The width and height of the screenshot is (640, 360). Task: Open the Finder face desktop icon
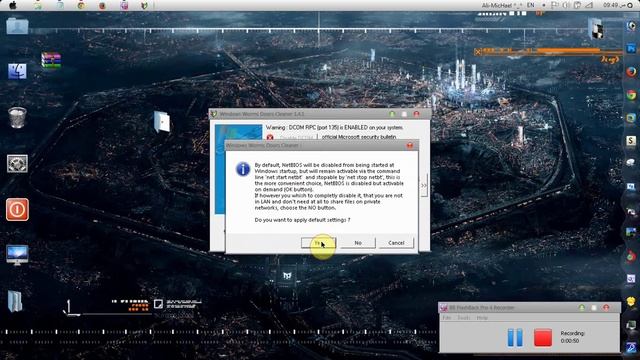[17, 71]
